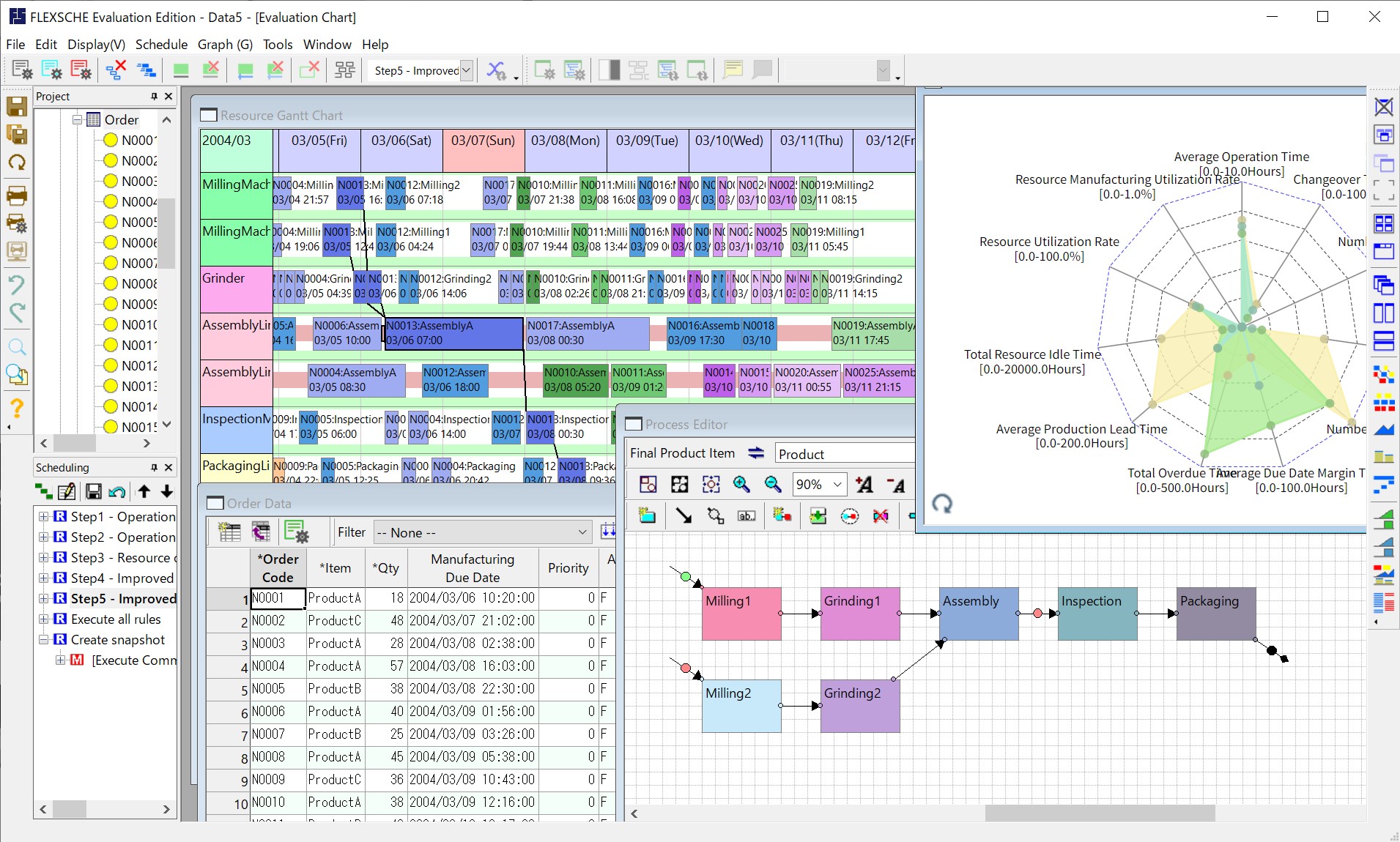Open the 90% zoom dropdown in Process Editor
The image size is (1400, 842).
837,484
